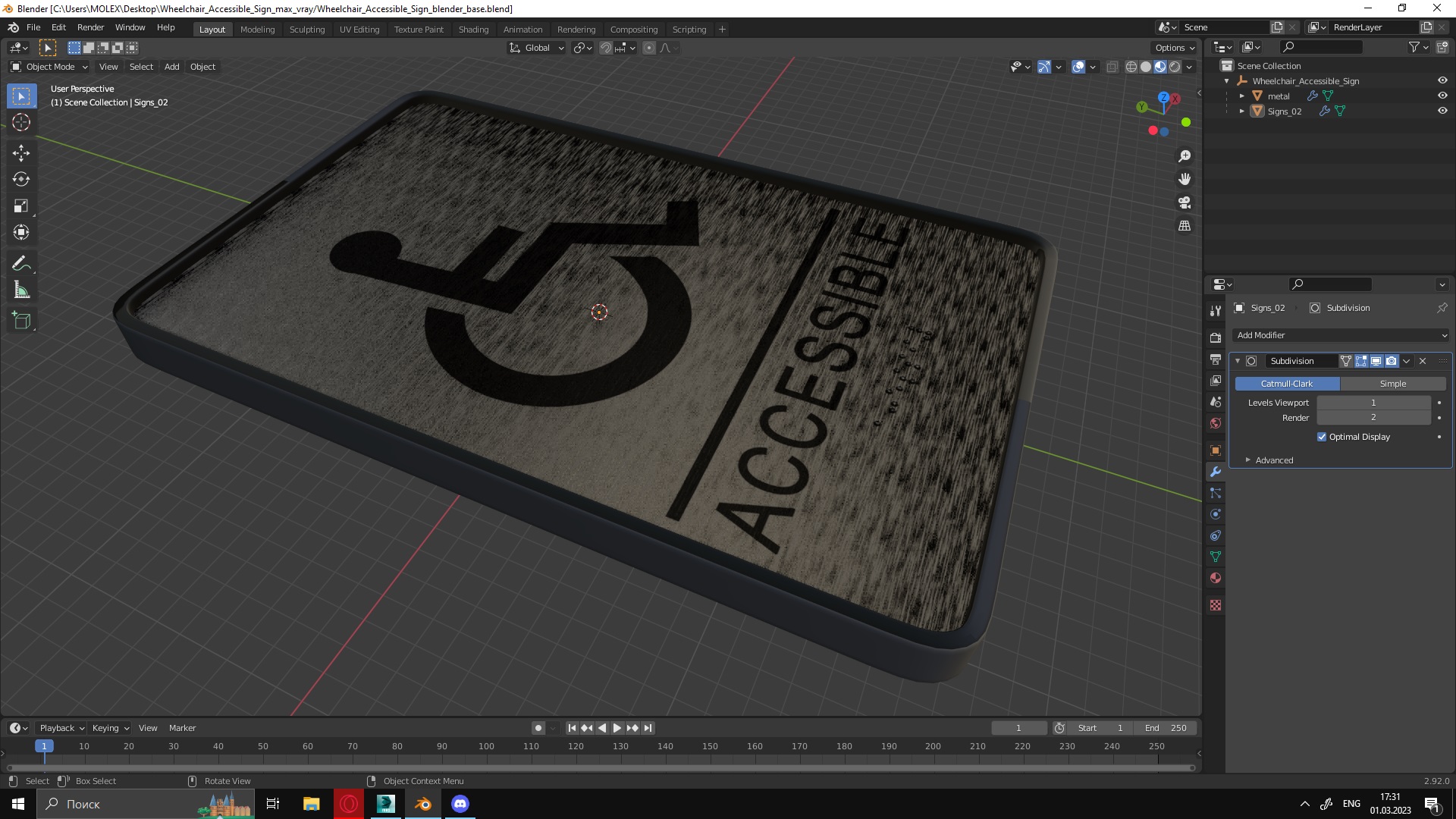
Task: Activate the Scale tool
Action: [21, 206]
